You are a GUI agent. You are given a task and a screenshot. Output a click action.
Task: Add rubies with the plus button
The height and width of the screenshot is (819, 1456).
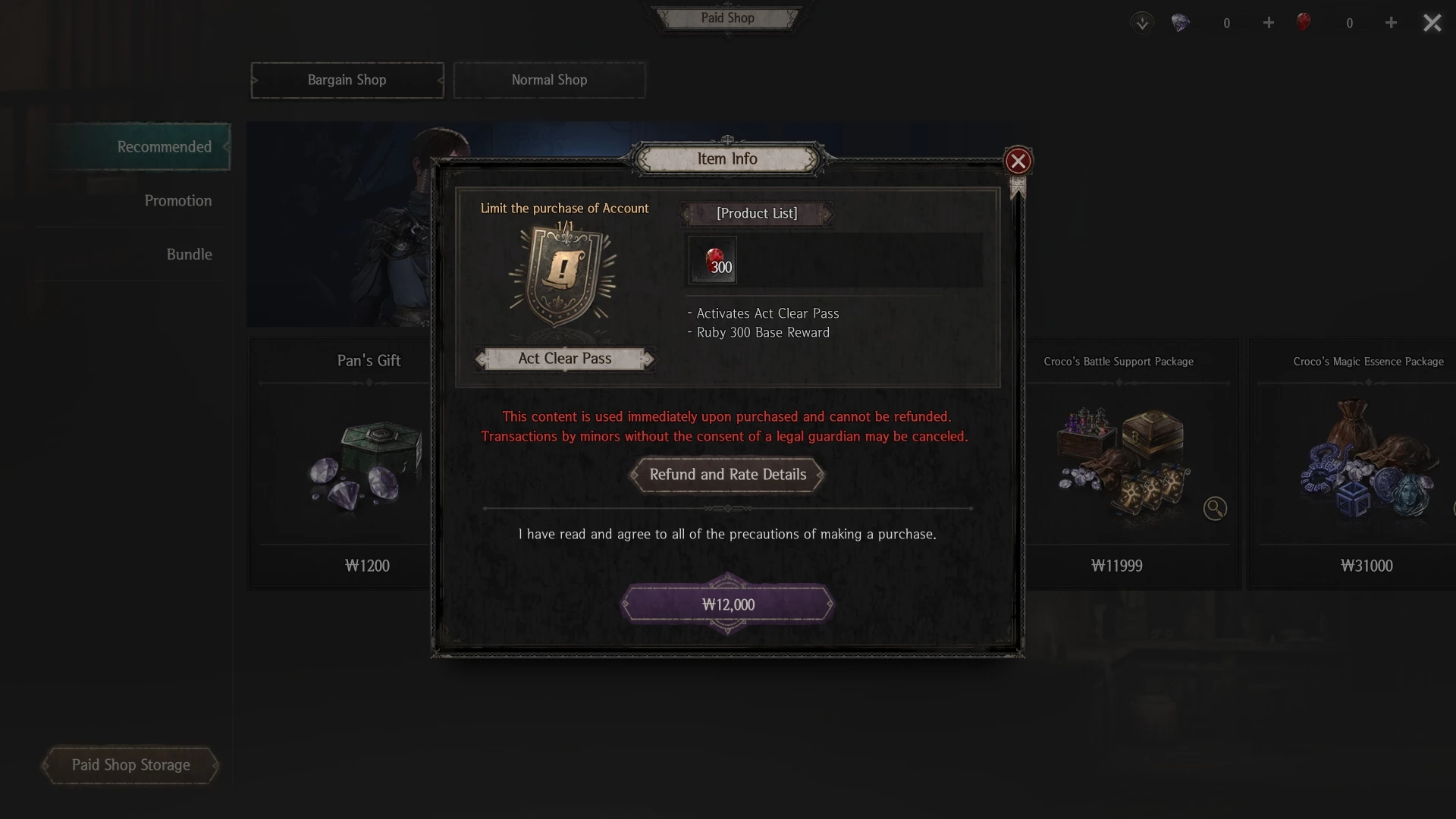(1391, 23)
